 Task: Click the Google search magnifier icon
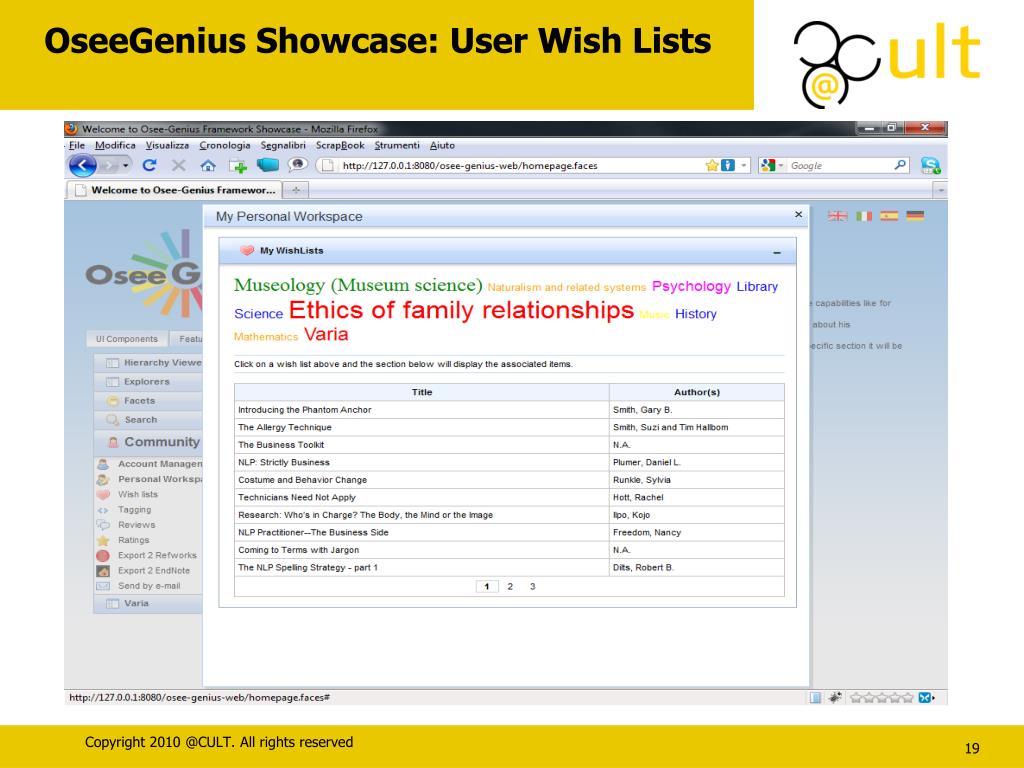[900, 165]
